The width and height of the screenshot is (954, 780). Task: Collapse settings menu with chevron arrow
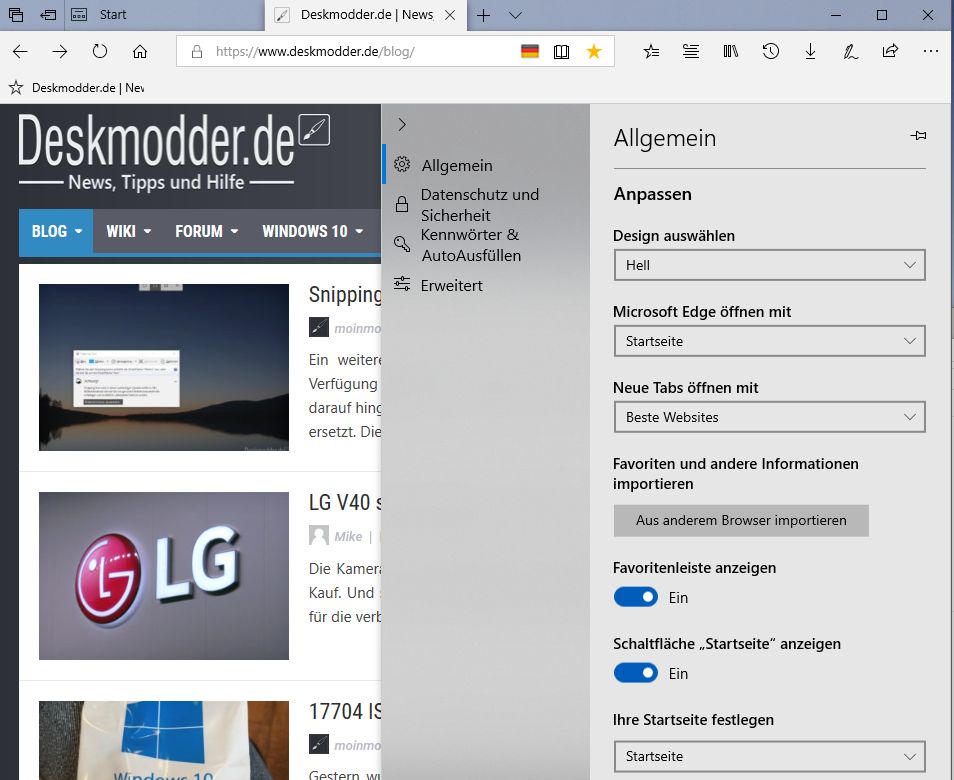click(402, 125)
